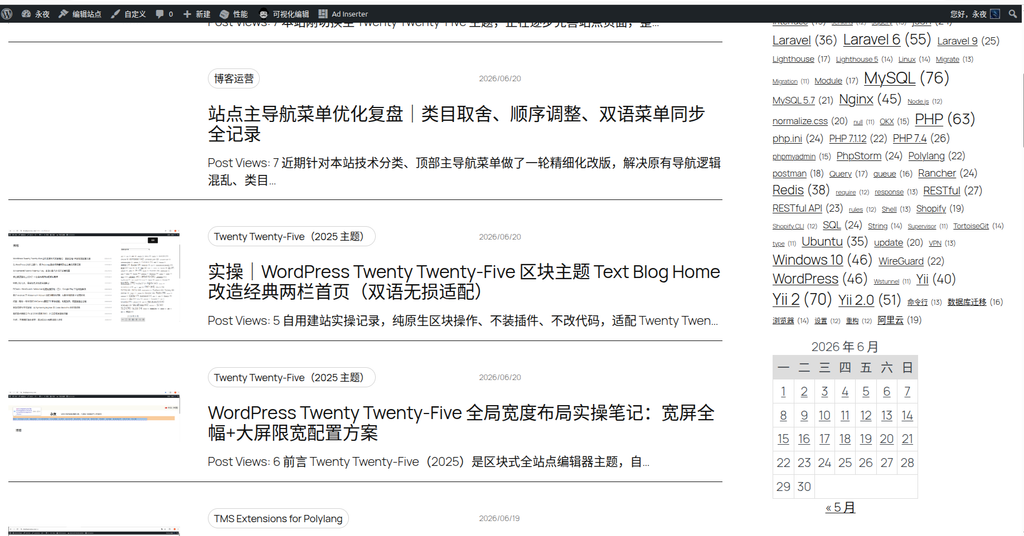The height and width of the screenshot is (536, 1024).
Task: Open post 全局宽度布局实操笔记
Action: 461,422
